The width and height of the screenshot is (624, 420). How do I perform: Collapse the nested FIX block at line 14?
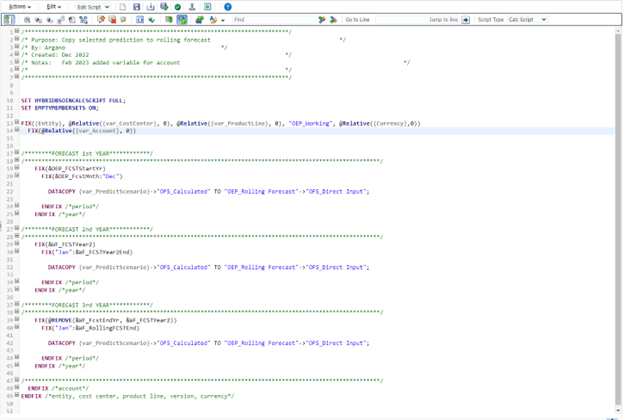(x=17, y=130)
